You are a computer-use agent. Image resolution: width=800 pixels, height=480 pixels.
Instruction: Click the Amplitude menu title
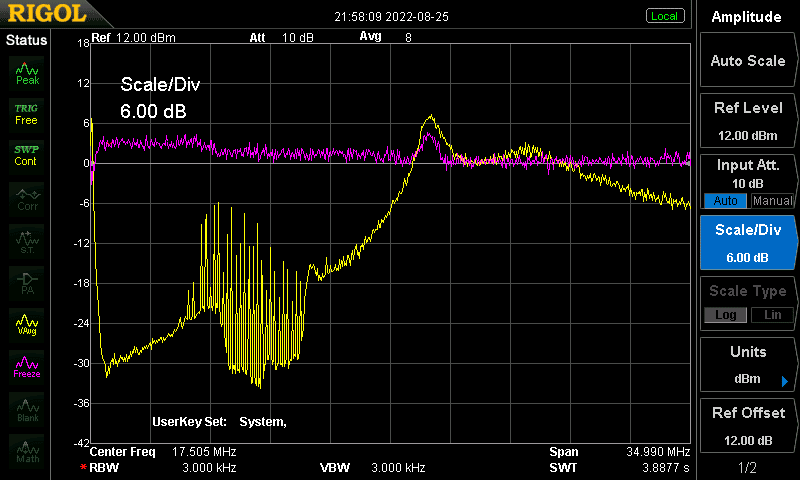tap(746, 17)
